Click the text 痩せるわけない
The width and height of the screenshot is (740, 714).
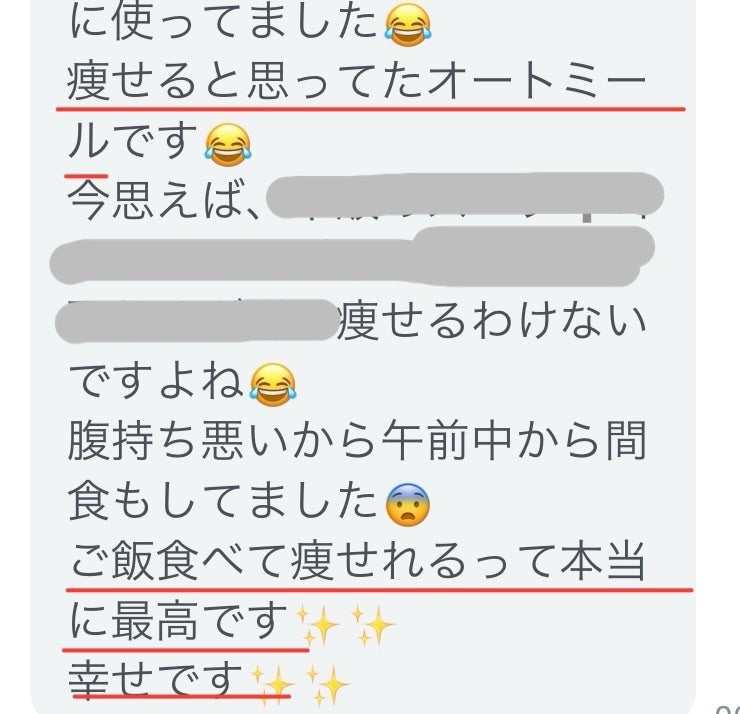(x=492, y=321)
